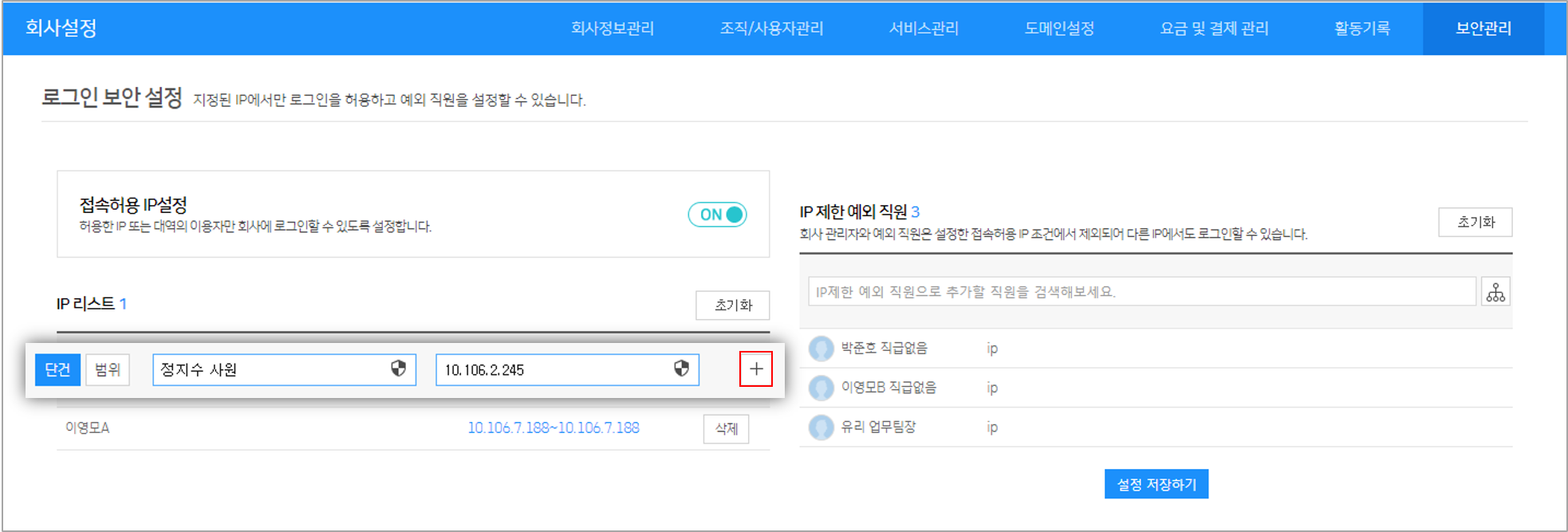Select the 단건 option
This screenshot has width=1568, height=532.
pyautogui.click(x=57, y=370)
